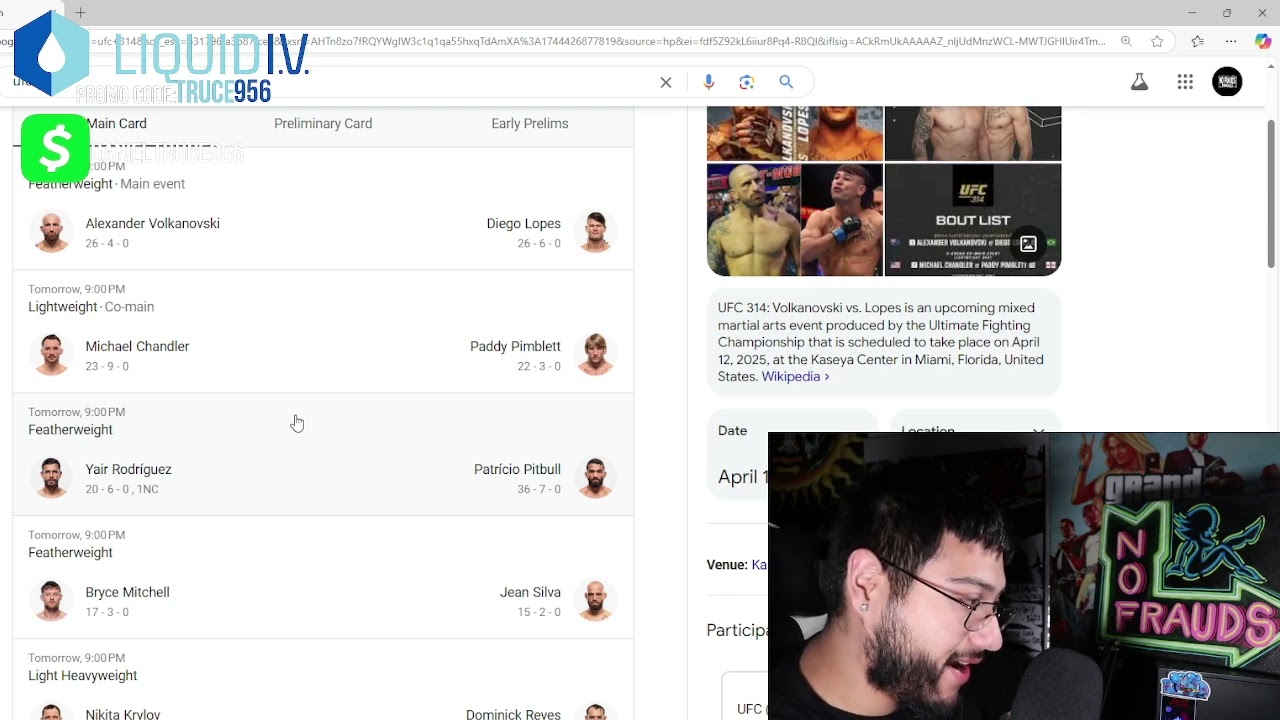Screen dimensions: 1280x720
Task: Select the Yair Rodríguez name
Action: [128, 469]
